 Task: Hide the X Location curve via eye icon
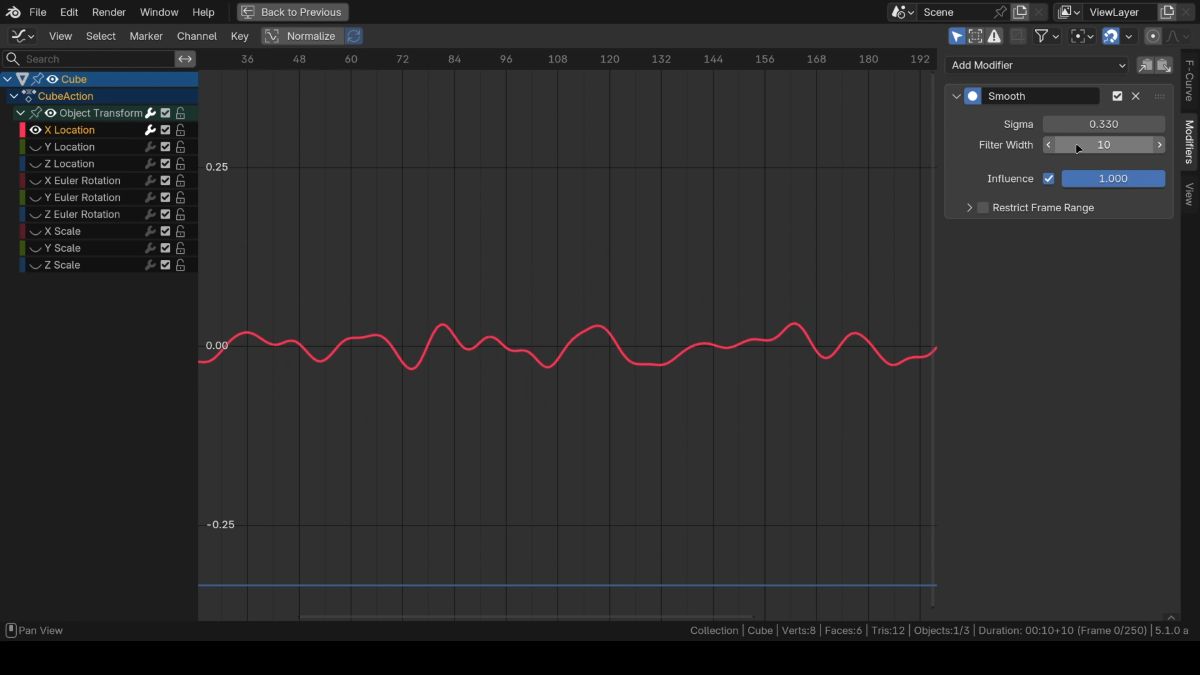pyautogui.click(x=35, y=130)
